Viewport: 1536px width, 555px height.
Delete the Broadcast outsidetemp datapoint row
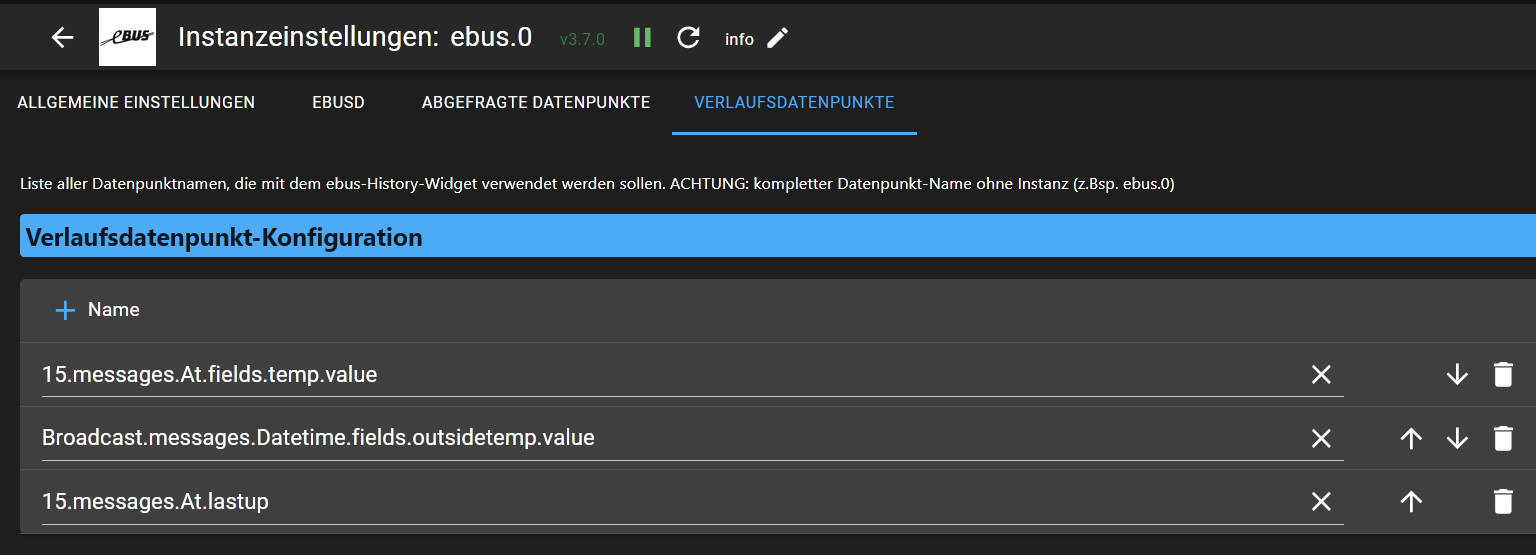1502,438
